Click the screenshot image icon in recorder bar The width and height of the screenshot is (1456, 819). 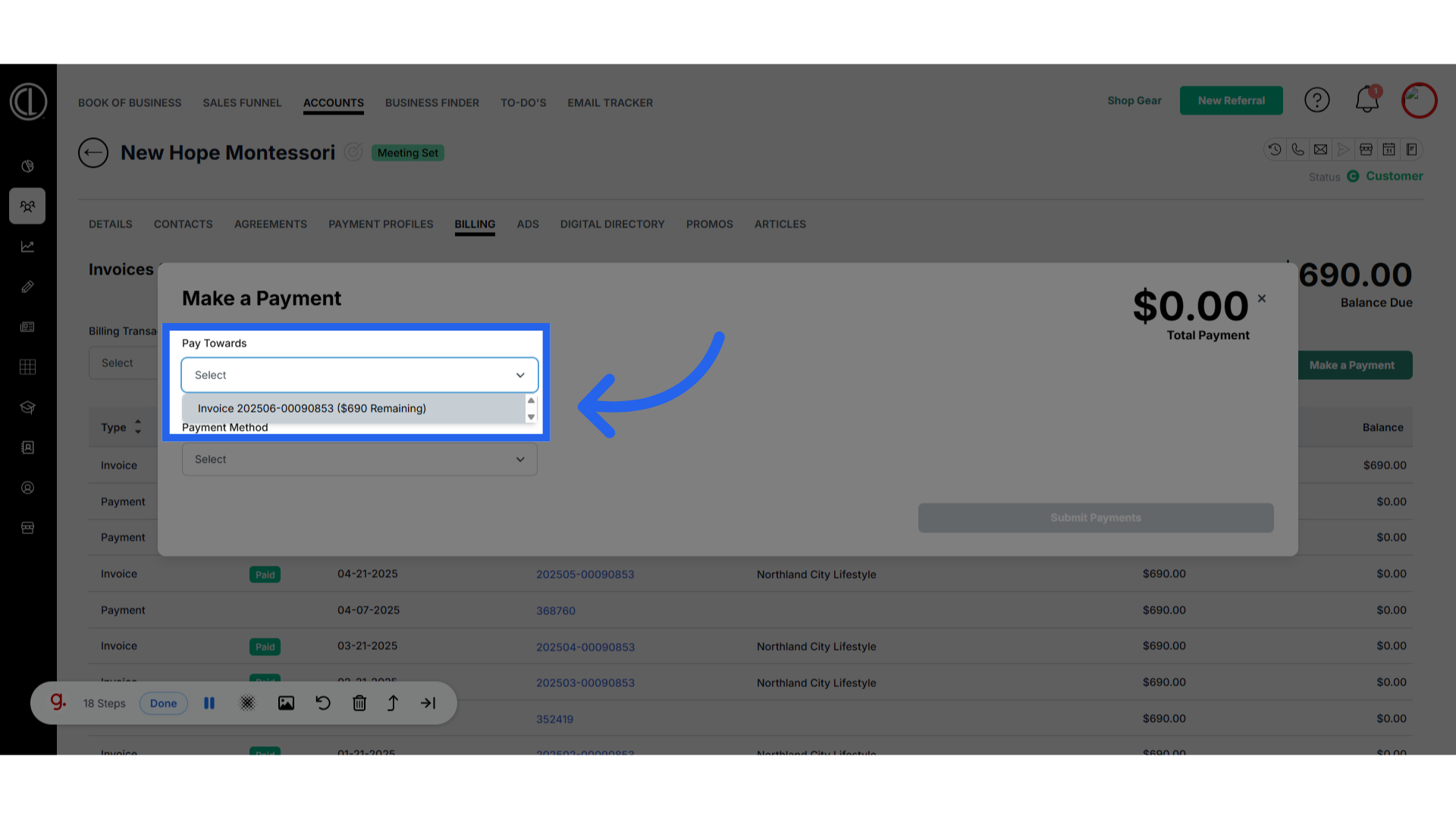coord(286,703)
